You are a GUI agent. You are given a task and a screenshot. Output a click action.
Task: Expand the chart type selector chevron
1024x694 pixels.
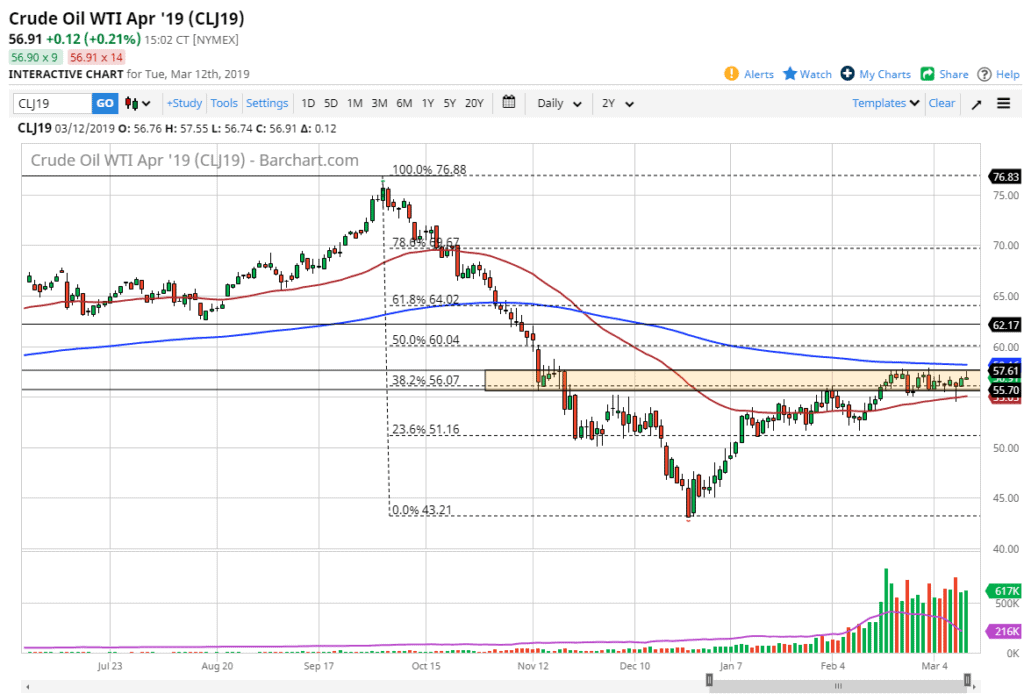[x=145, y=103]
